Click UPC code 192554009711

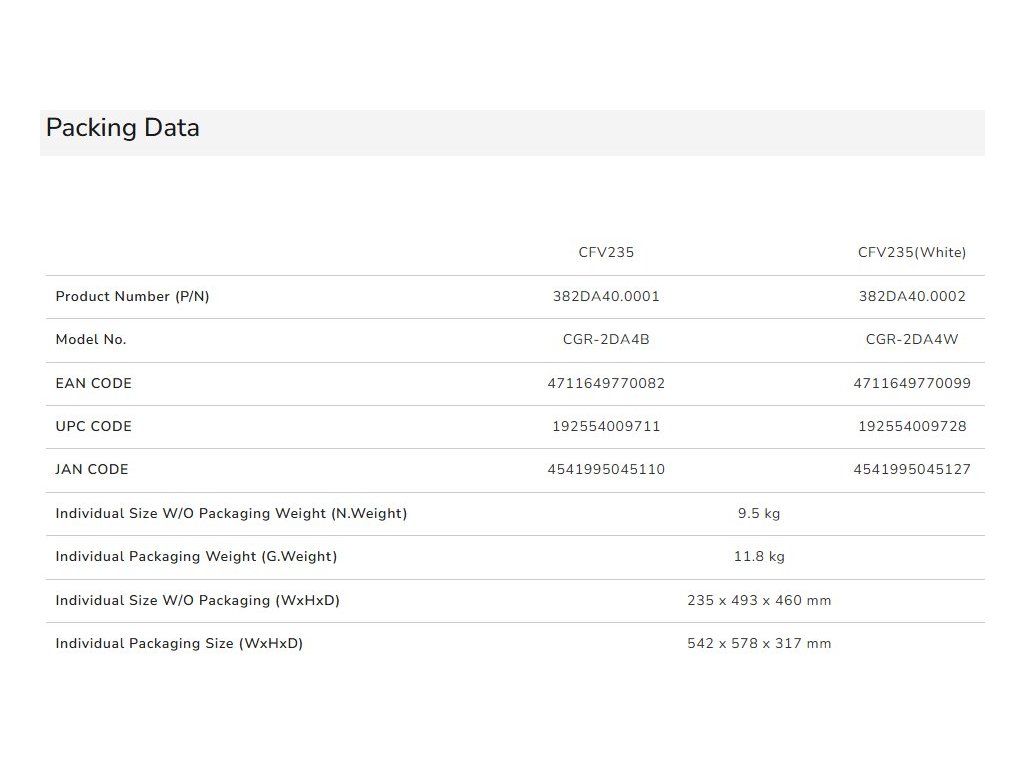pos(606,427)
